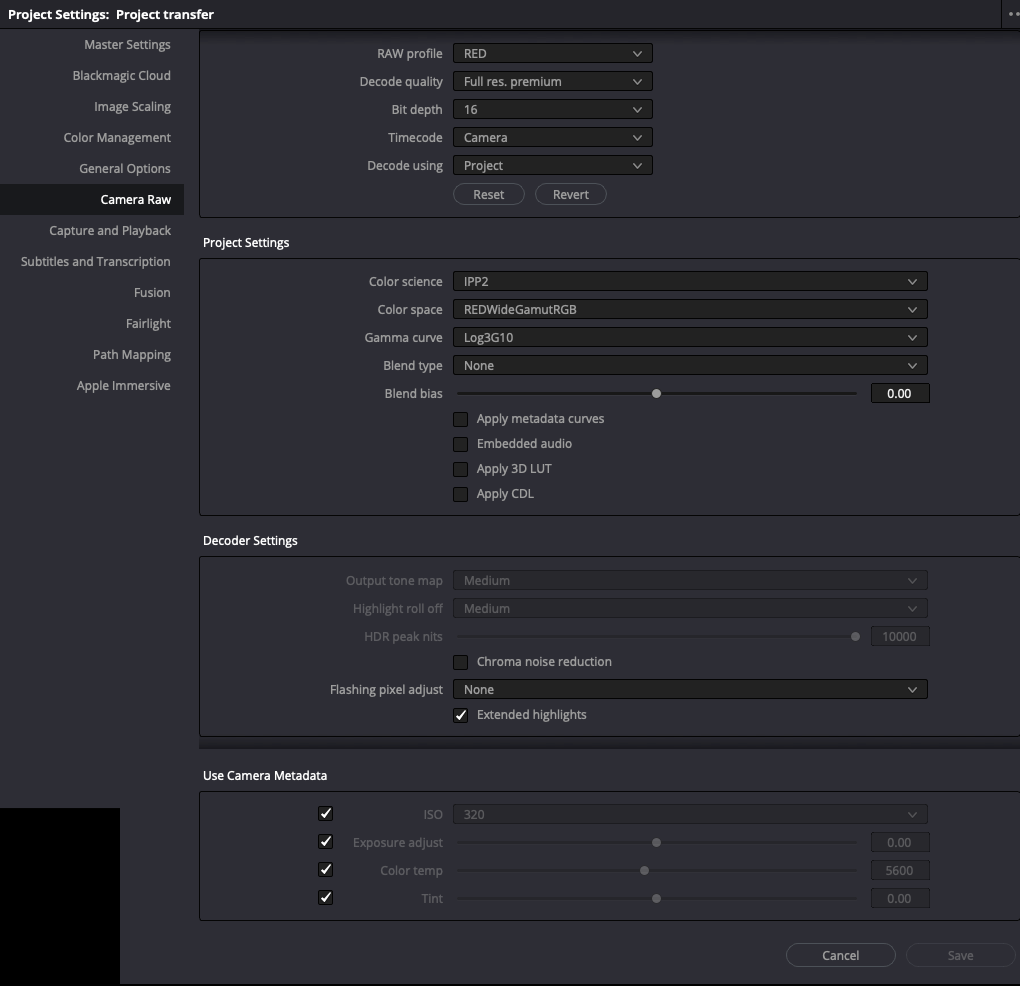Cancel the project settings dialog
The image size is (1020, 986).
[x=840, y=955]
